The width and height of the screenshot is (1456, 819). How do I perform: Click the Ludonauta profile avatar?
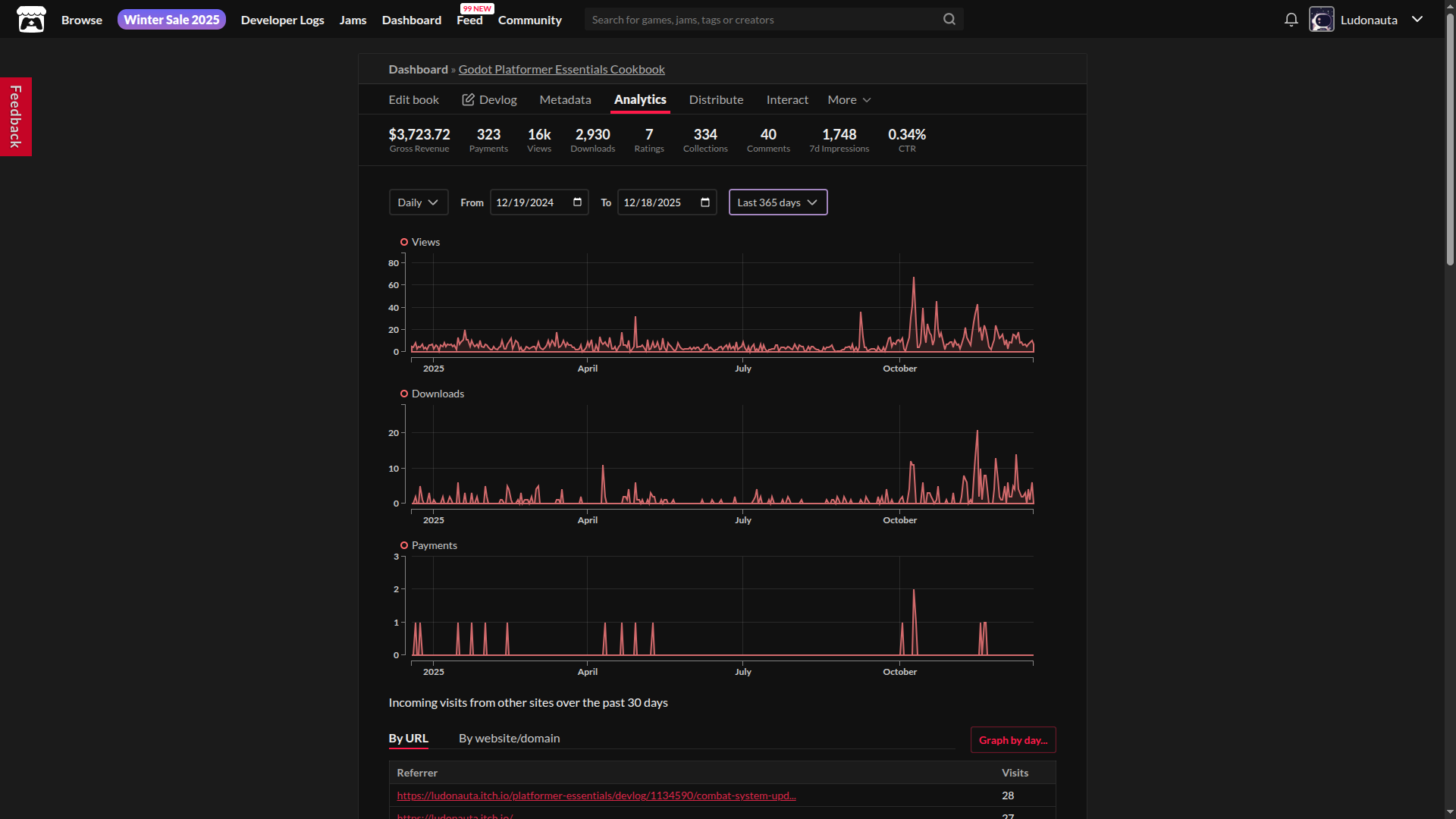click(x=1321, y=20)
